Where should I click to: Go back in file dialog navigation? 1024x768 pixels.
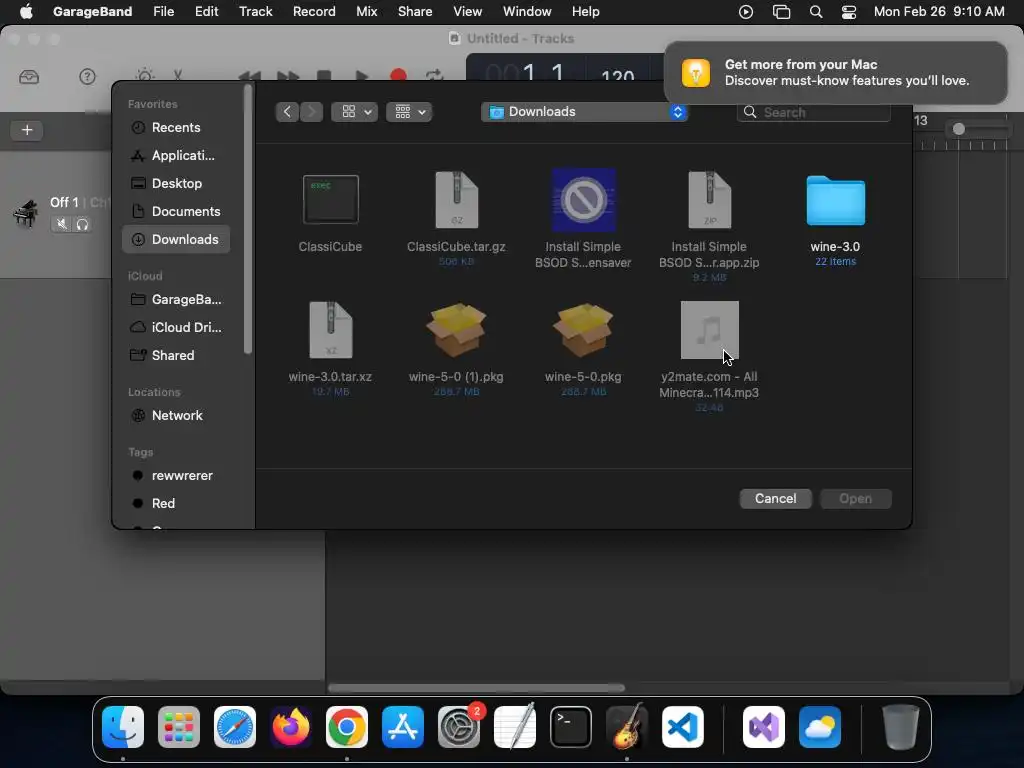click(287, 112)
